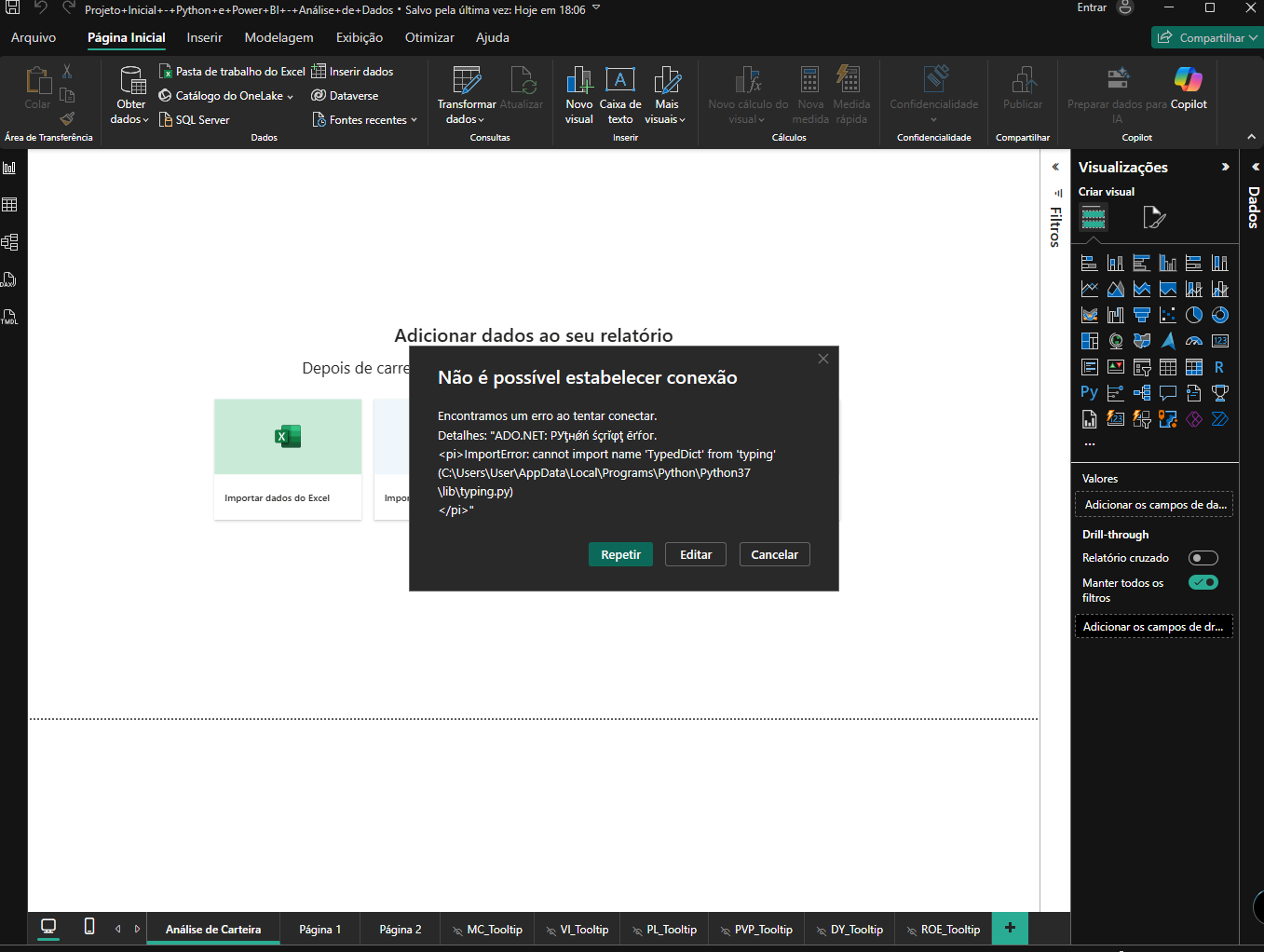Open Catálogo do OneLake dropdown
Screen dimensions: 1264x952
point(226,96)
